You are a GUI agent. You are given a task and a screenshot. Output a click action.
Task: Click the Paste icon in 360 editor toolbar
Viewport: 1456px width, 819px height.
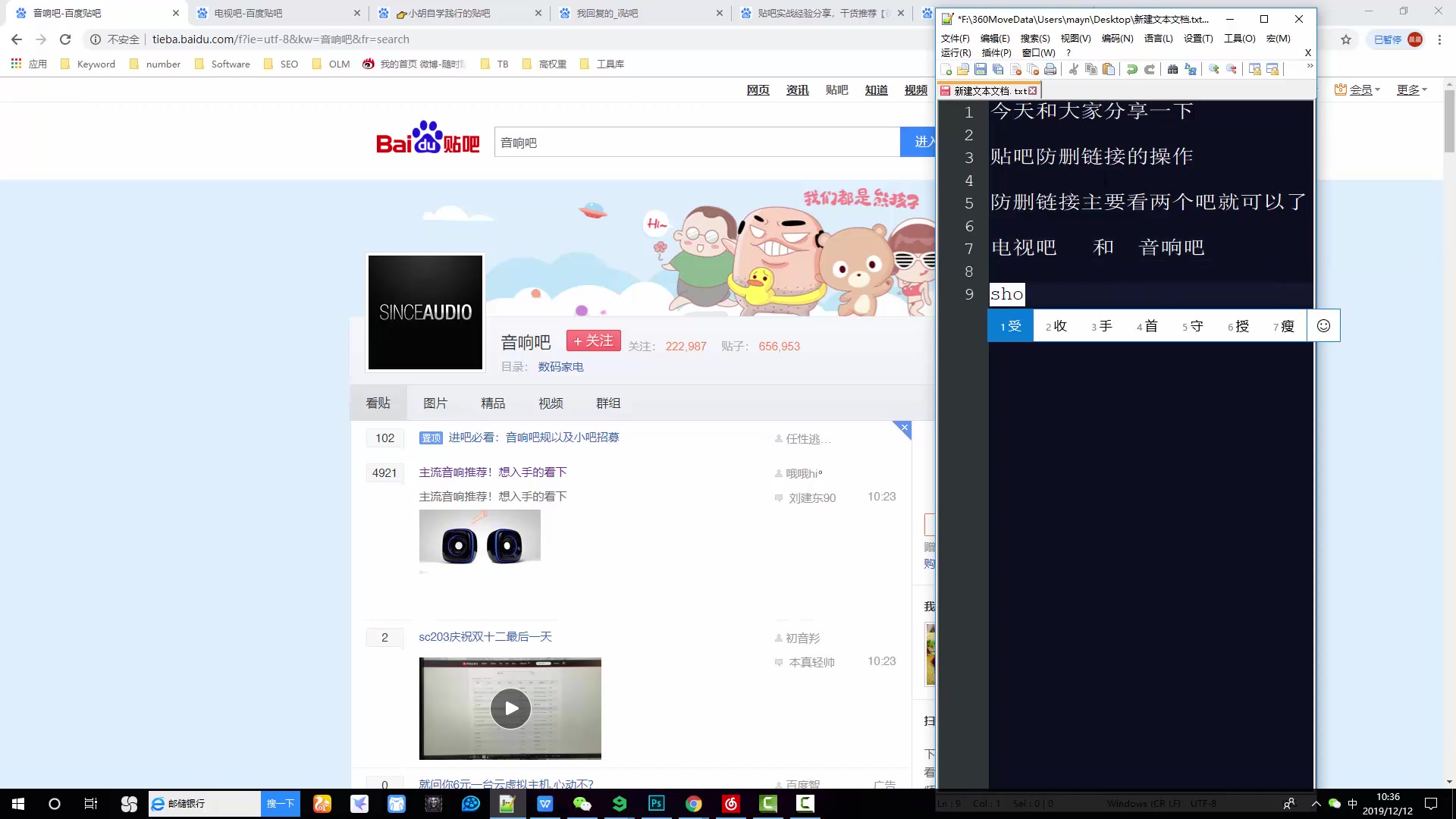click(1108, 70)
